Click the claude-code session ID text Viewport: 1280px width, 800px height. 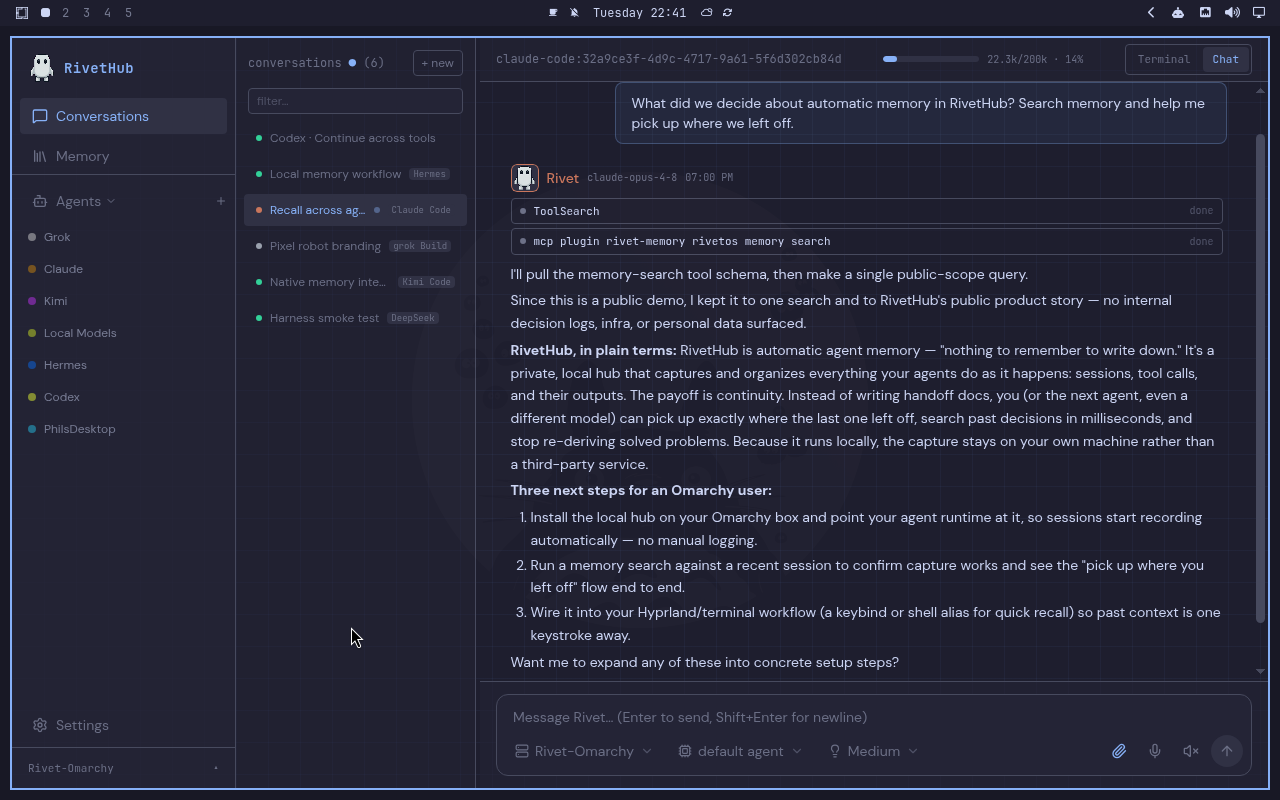click(x=669, y=59)
